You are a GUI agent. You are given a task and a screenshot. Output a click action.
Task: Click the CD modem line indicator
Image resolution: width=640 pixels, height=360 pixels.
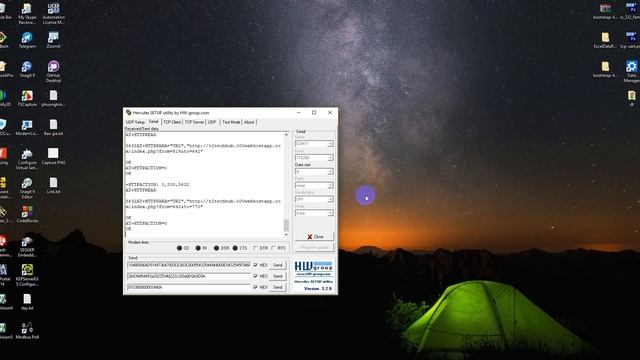(179, 248)
